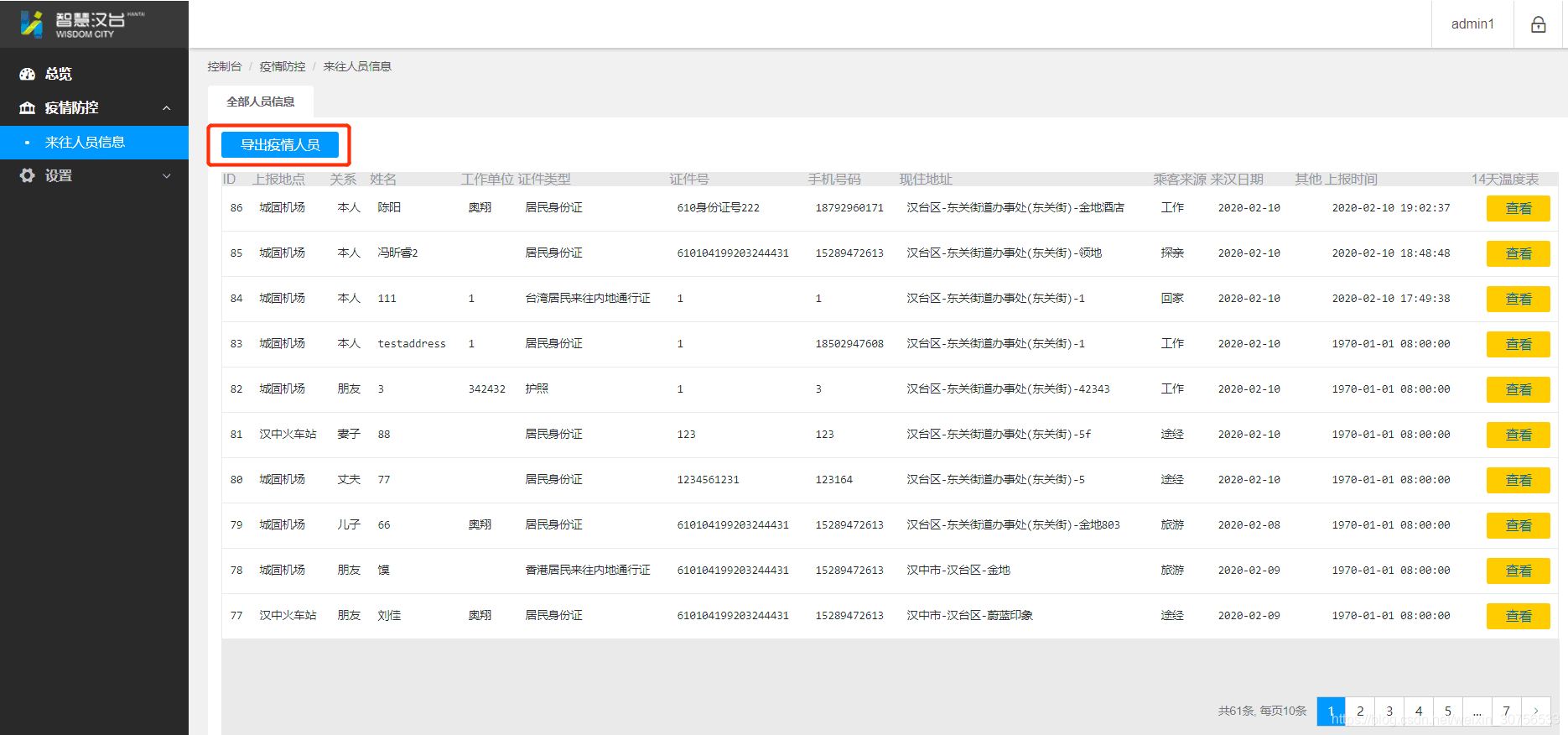Select current page 1 in pagination

click(1331, 711)
